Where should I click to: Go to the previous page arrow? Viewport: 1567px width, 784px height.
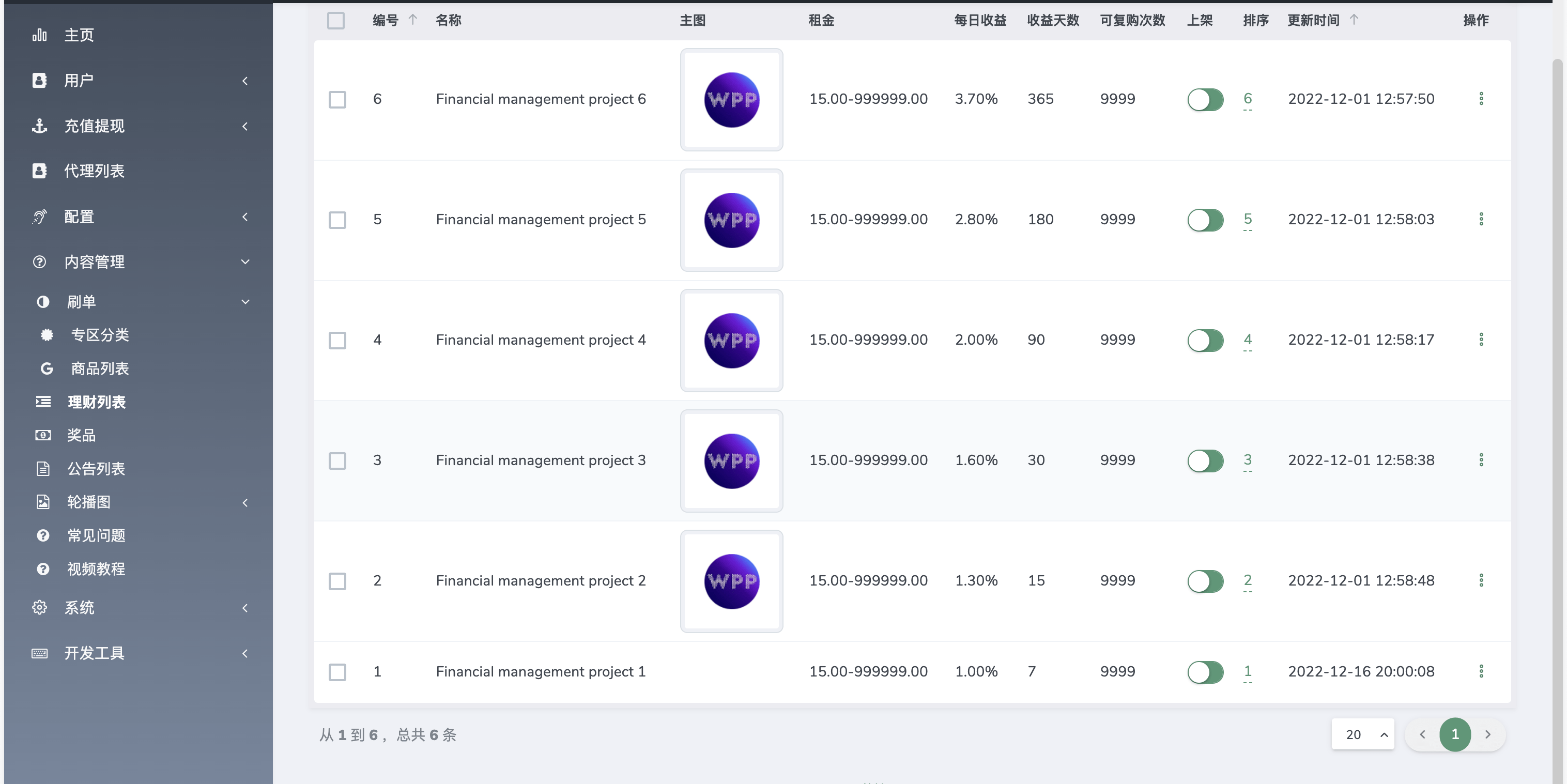tap(1422, 734)
